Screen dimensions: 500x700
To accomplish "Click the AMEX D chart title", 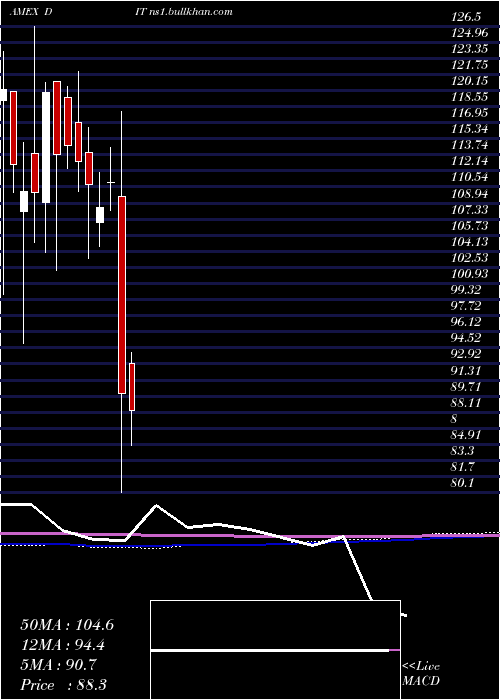I will point(31,12).
